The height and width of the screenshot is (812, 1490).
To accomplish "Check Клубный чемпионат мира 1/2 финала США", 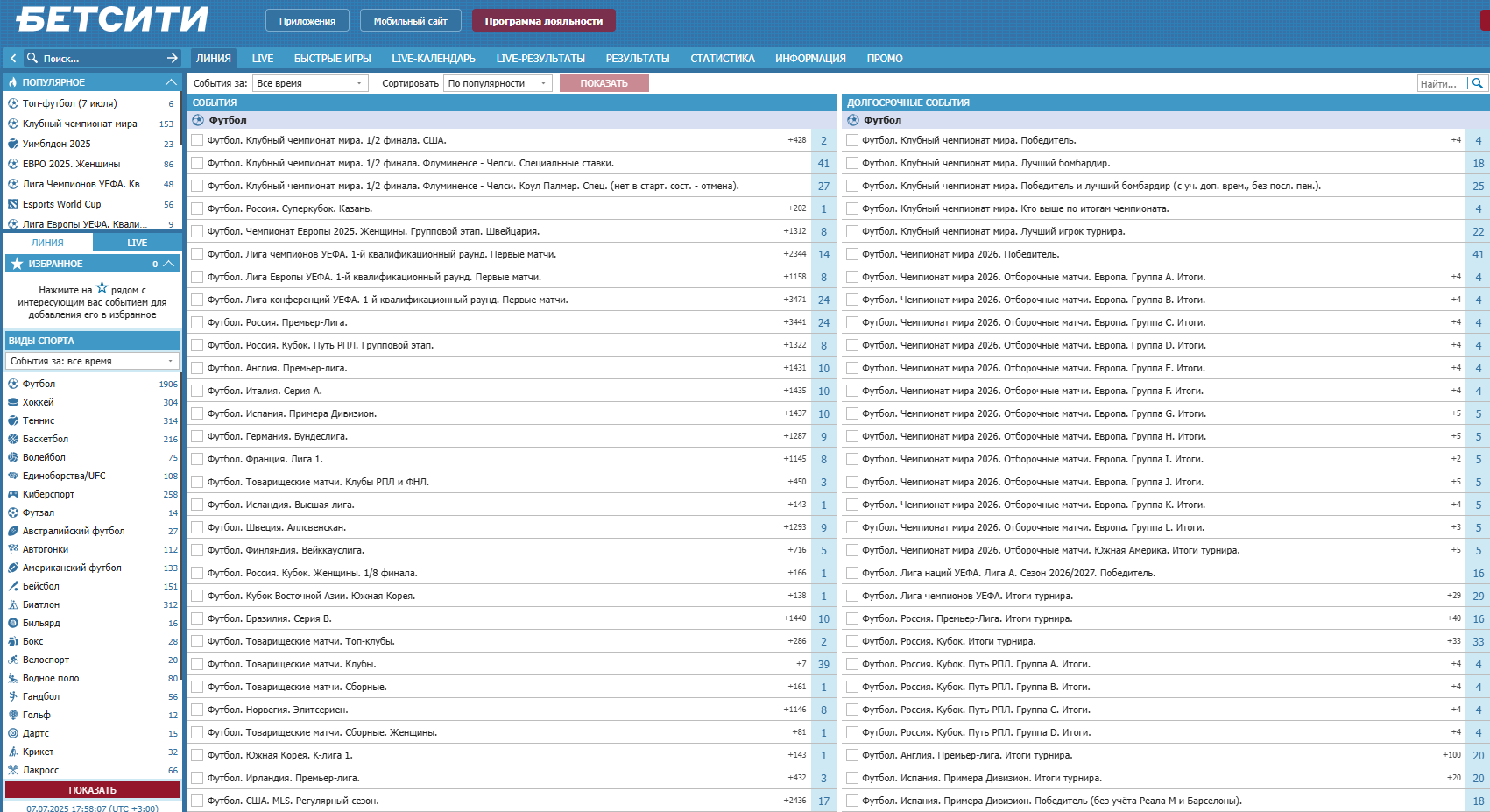I will pyautogui.click(x=197, y=140).
